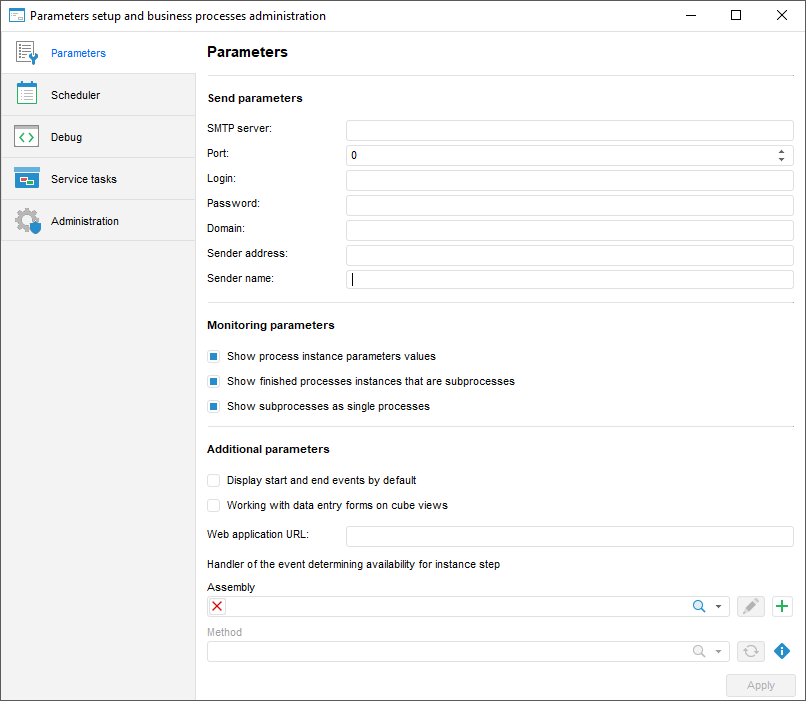Click the pencil edit icon beside Assembly
Screen dimensions: 806x701
pyautogui.click(x=751, y=607)
